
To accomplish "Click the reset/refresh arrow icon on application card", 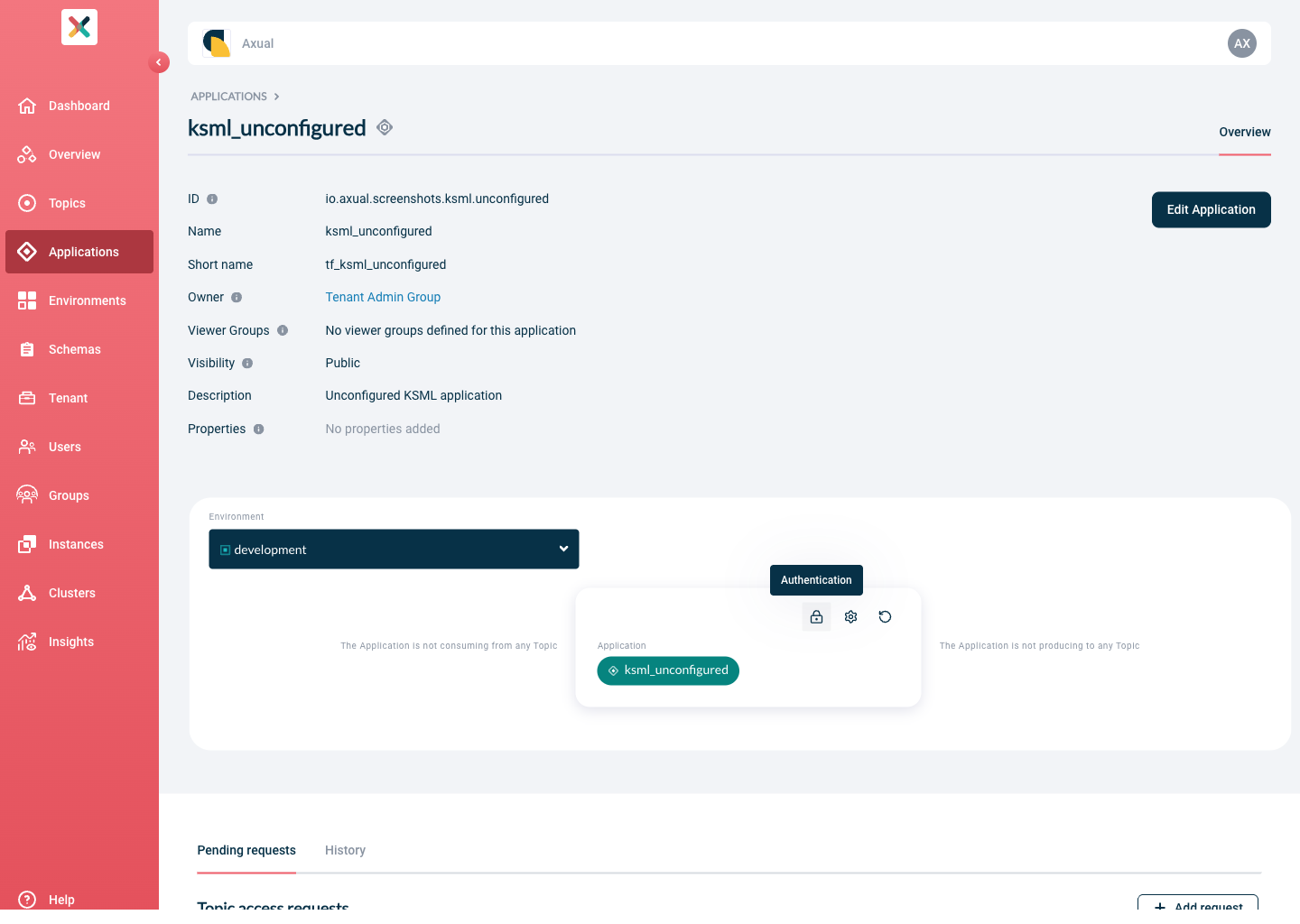I will click(x=885, y=617).
